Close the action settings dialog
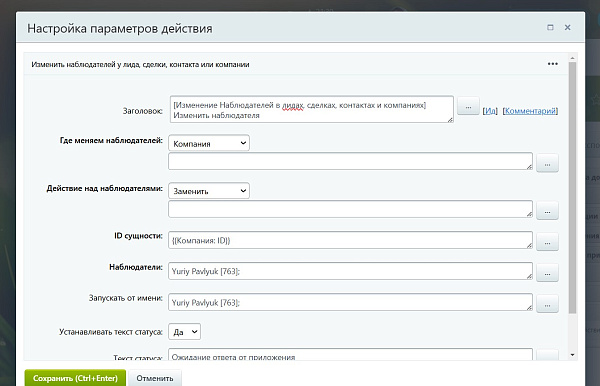Image resolution: width=600 pixels, height=386 pixels. point(567,27)
